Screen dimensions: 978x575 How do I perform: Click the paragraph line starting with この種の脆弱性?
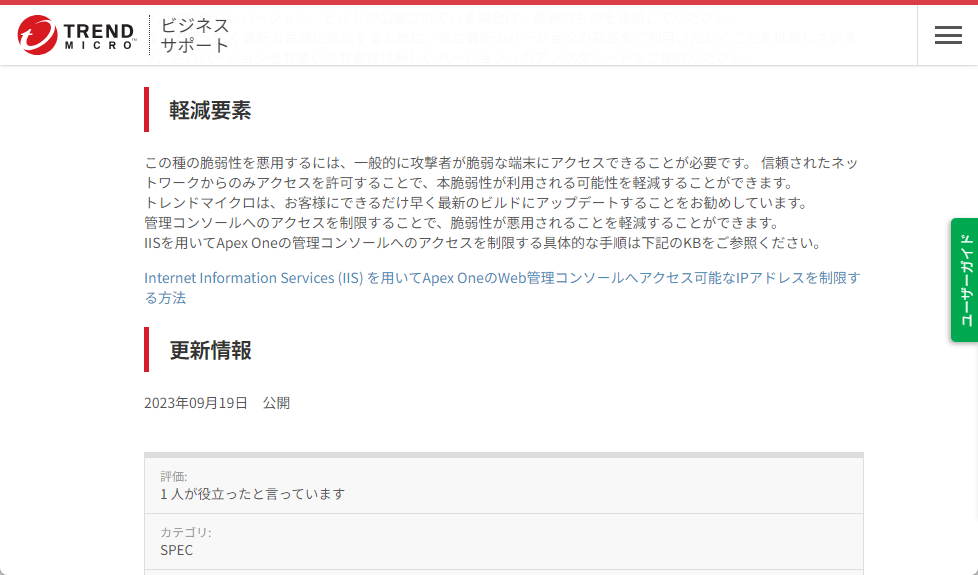pos(501,163)
